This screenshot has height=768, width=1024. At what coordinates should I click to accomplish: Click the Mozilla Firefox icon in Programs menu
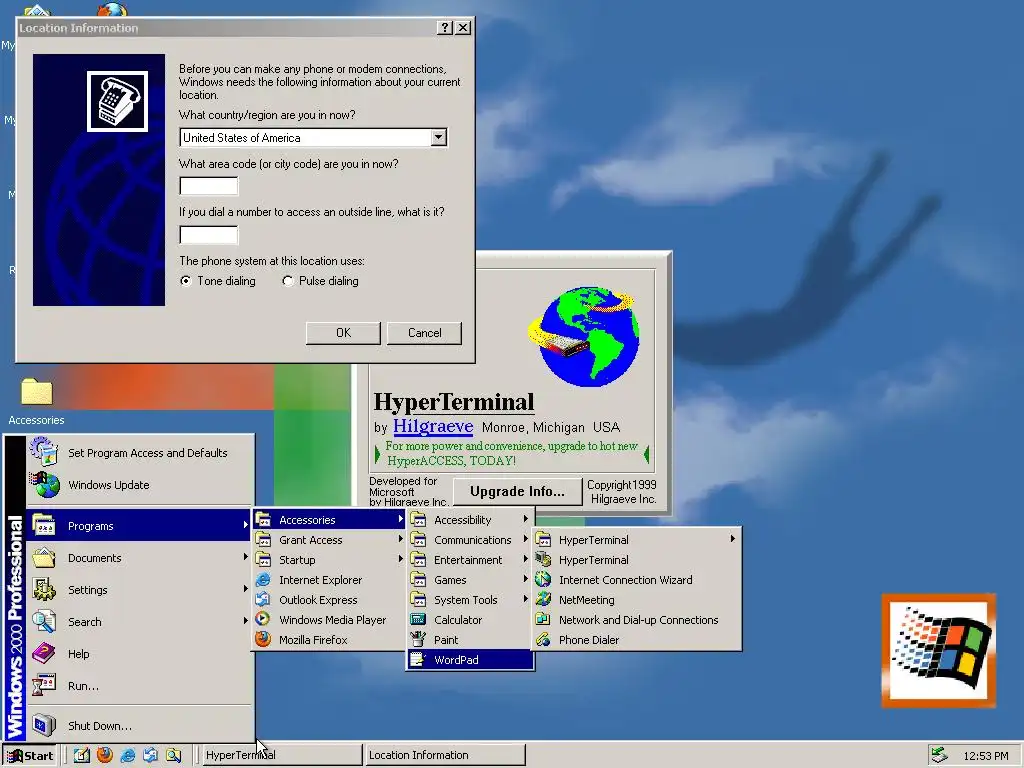tap(263, 639)
